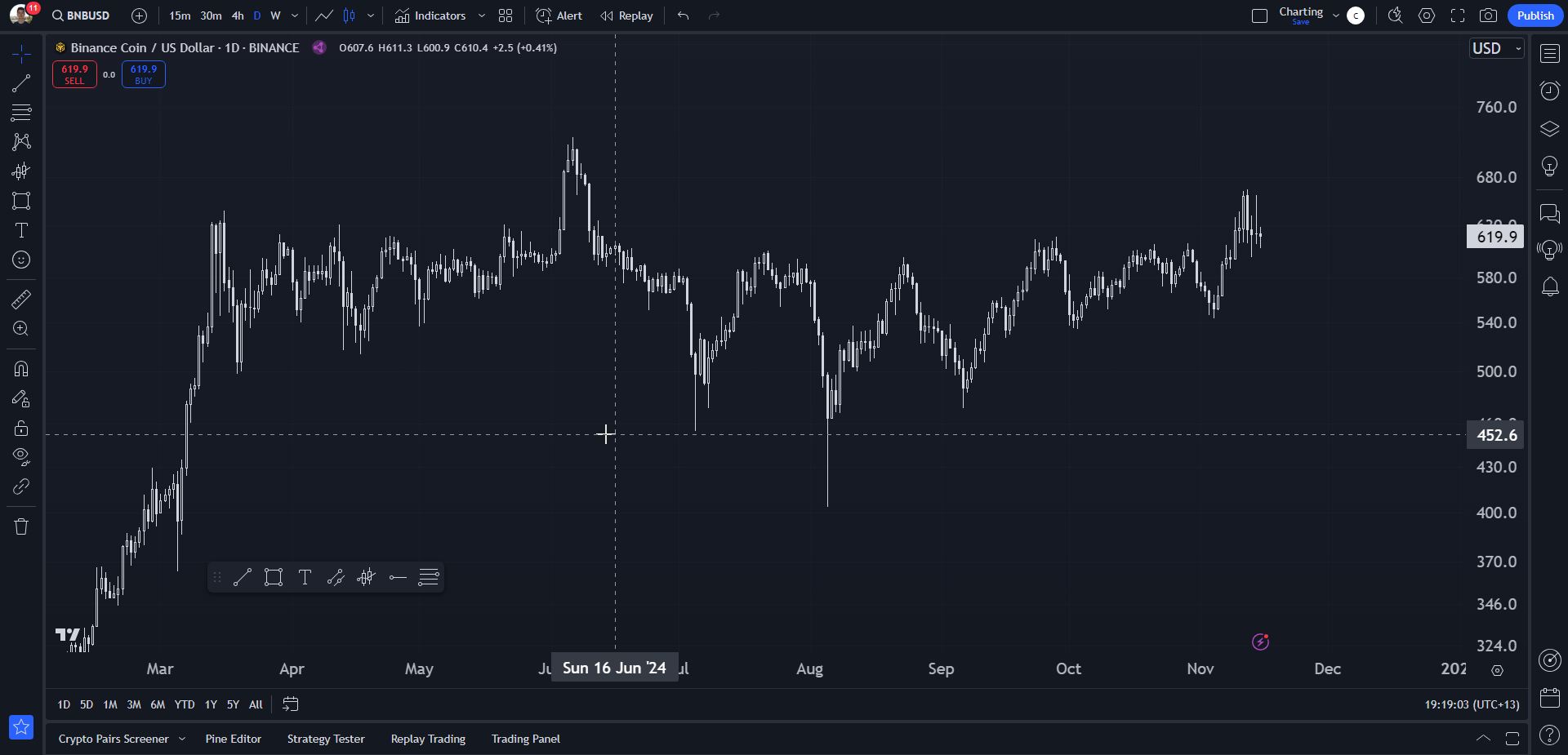Open the Strategy Tester tab
This screenshot has height=755, width=1568.
[326, 739]
